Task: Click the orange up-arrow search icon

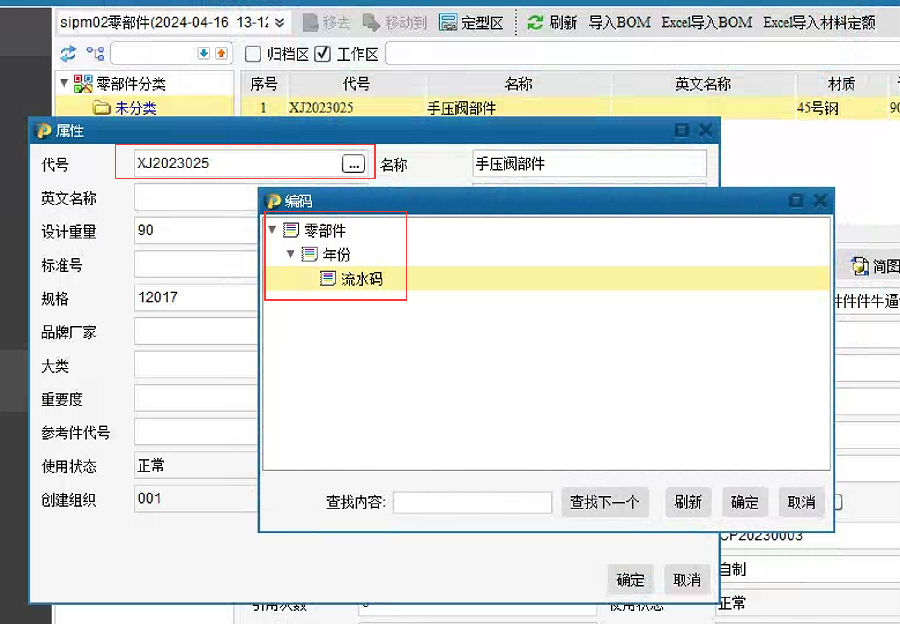Action: pyautogui.click(x=221, y=54)
